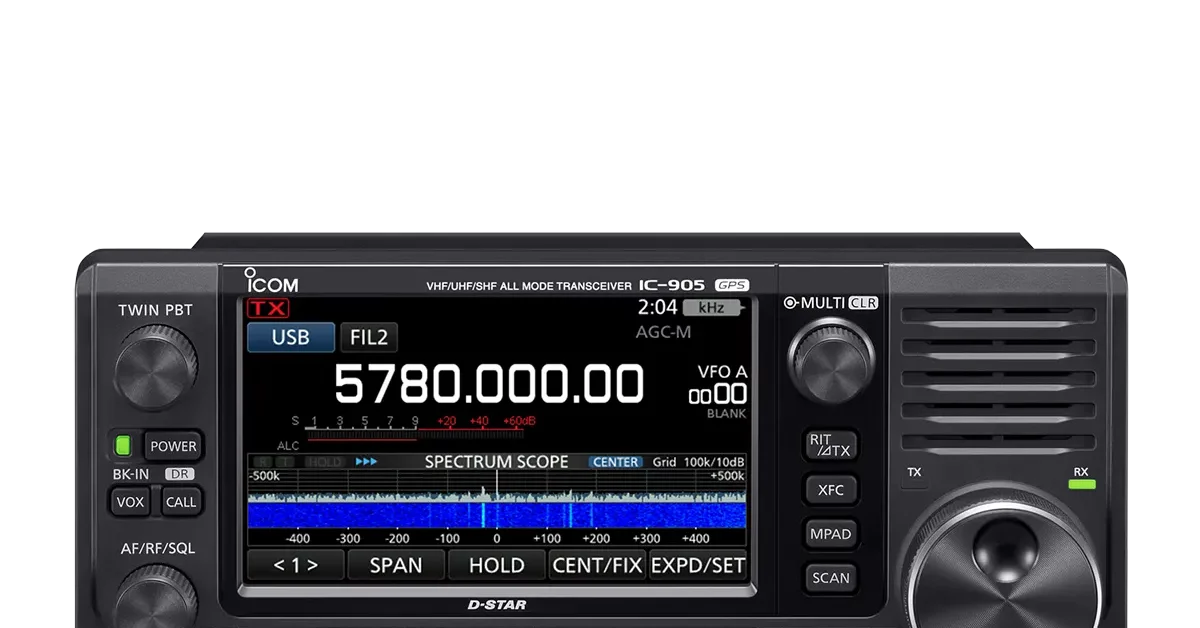Tap the CENTER scope mode badge
The width and height of the screenshot is (1200, 628).
[x=616, y=462]
